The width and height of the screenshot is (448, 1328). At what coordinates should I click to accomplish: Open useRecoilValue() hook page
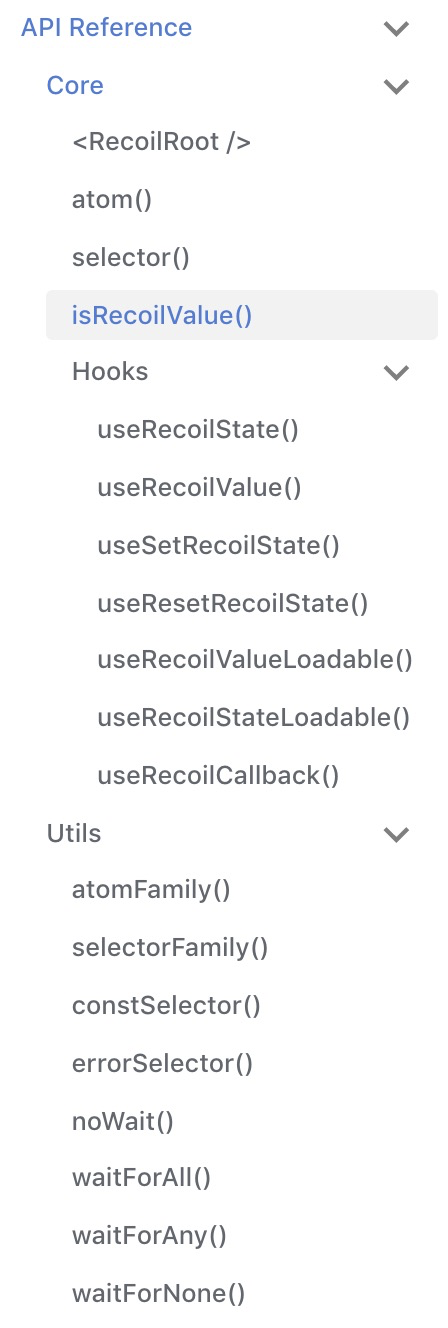coord(200,488)
